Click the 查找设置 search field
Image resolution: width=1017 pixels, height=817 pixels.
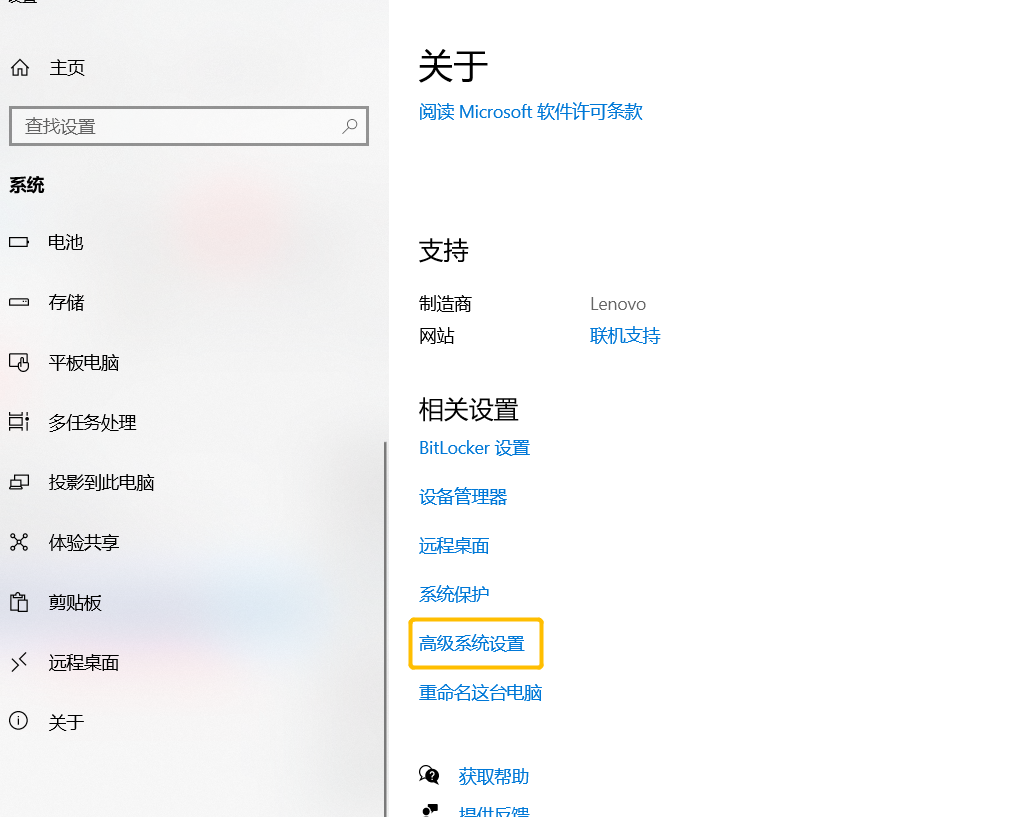click(x=189, y=126)
